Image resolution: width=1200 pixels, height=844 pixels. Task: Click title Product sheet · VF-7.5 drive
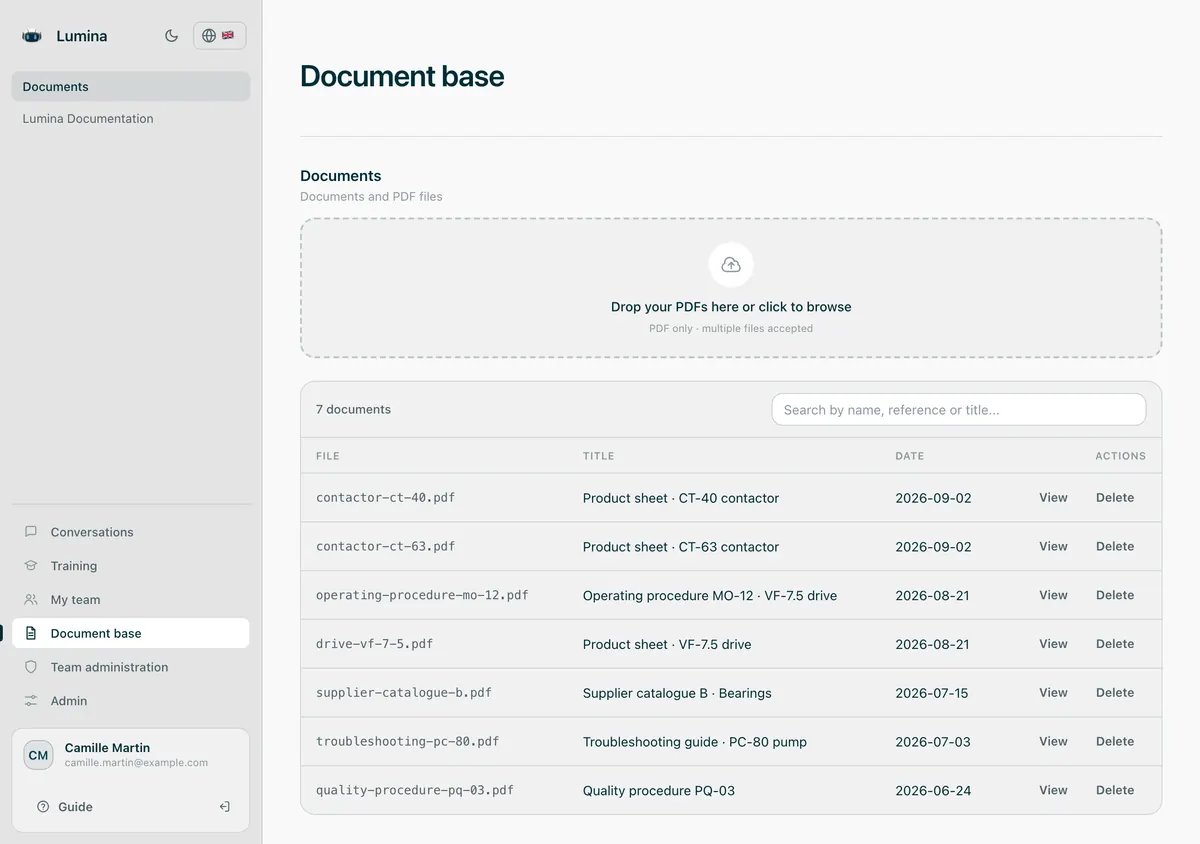point(667,644)
